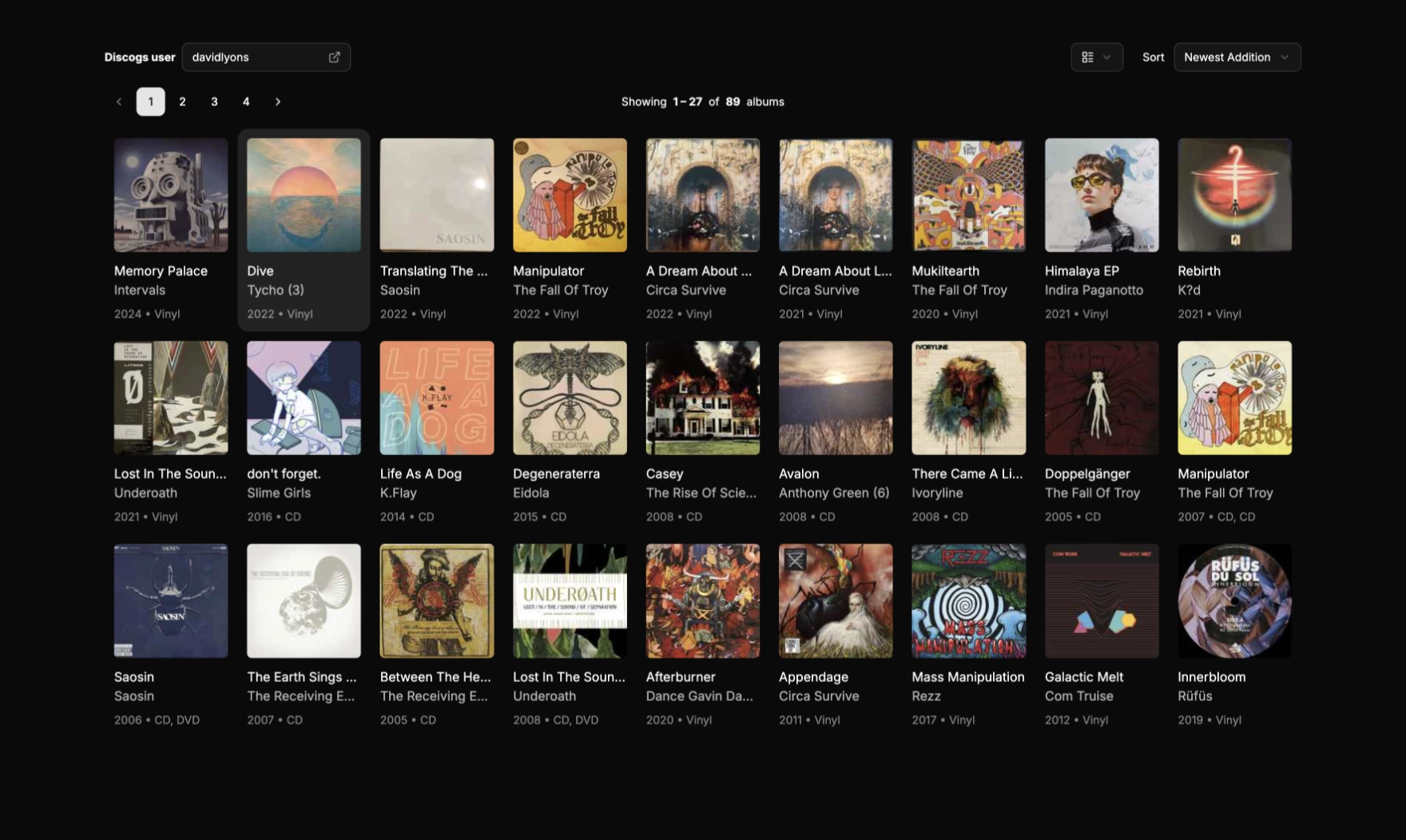Select the Afterburner album cover
1406x840 pixels.
click(x=703, y=600)
